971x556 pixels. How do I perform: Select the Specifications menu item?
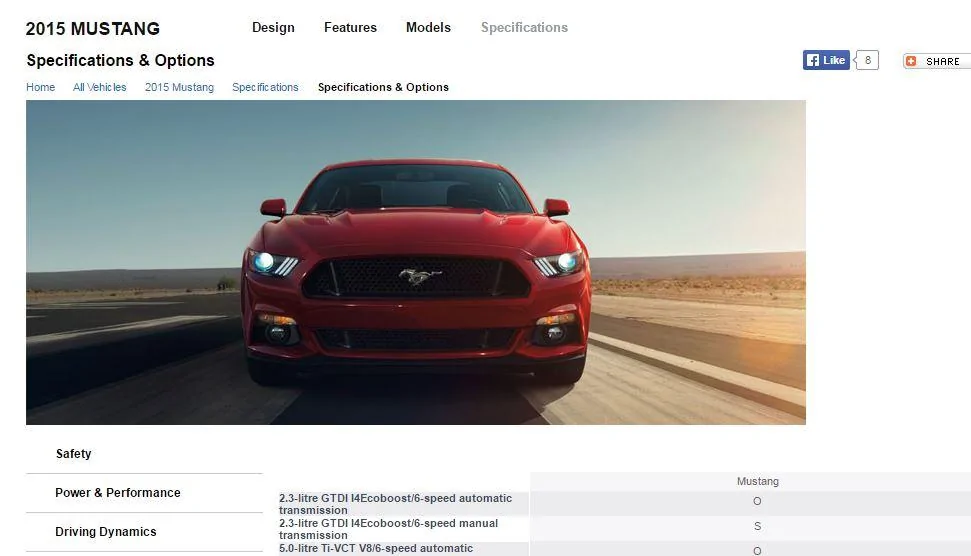coord(524,27)
